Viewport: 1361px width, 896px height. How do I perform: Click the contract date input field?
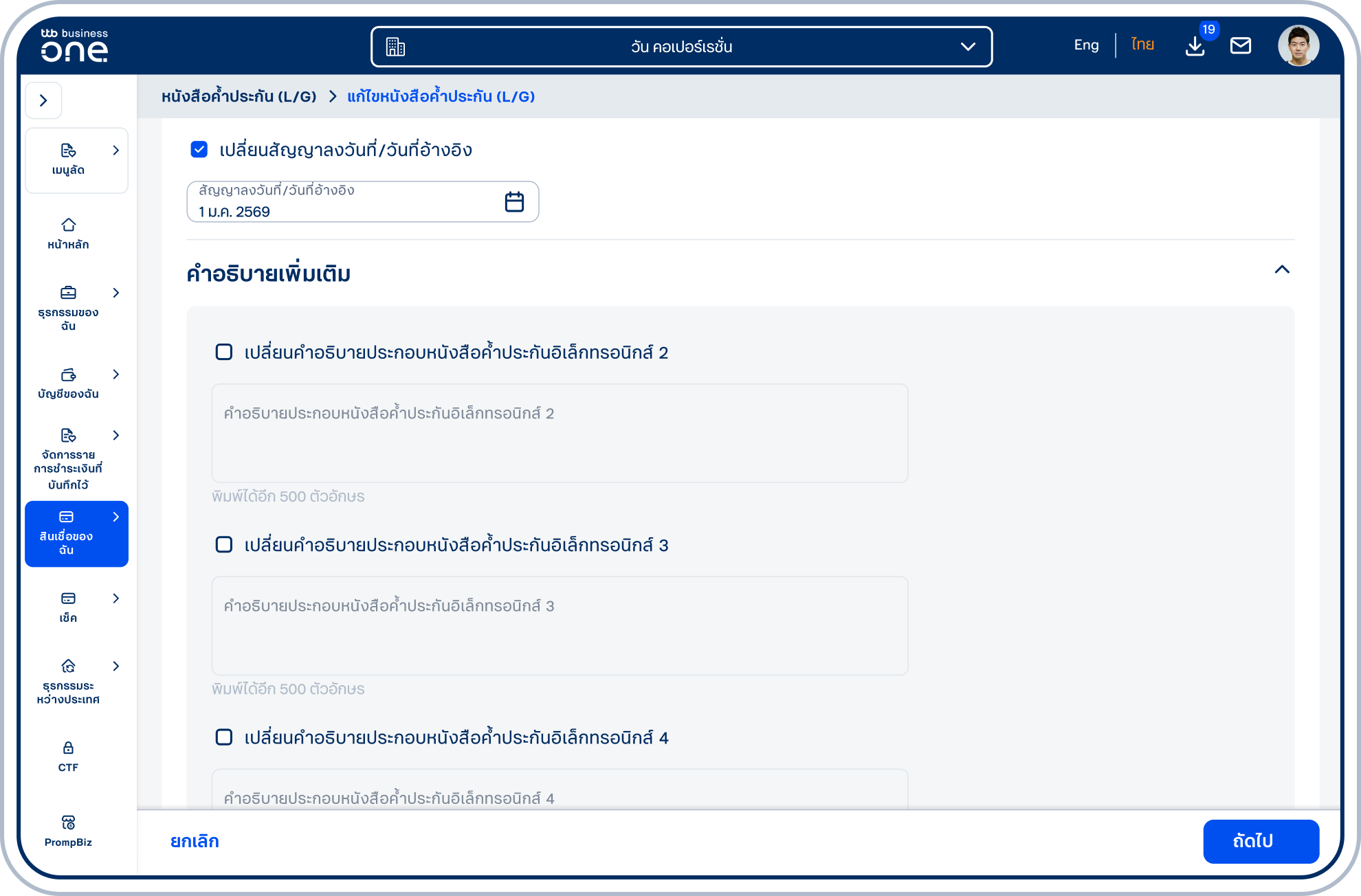coord(362,201)
